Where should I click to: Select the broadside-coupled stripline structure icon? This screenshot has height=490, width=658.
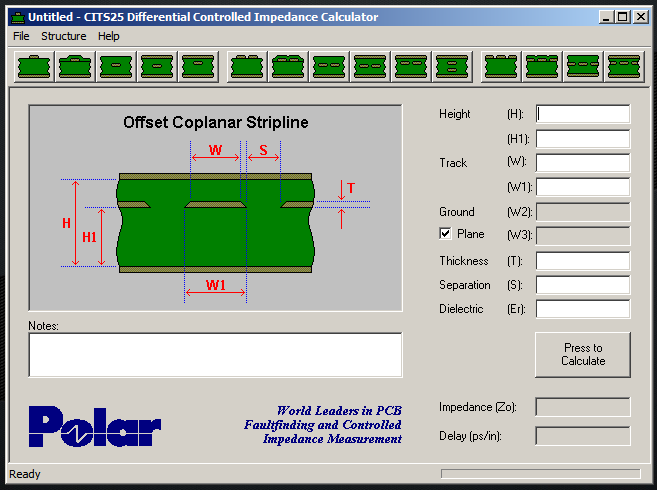click(452, 66)
